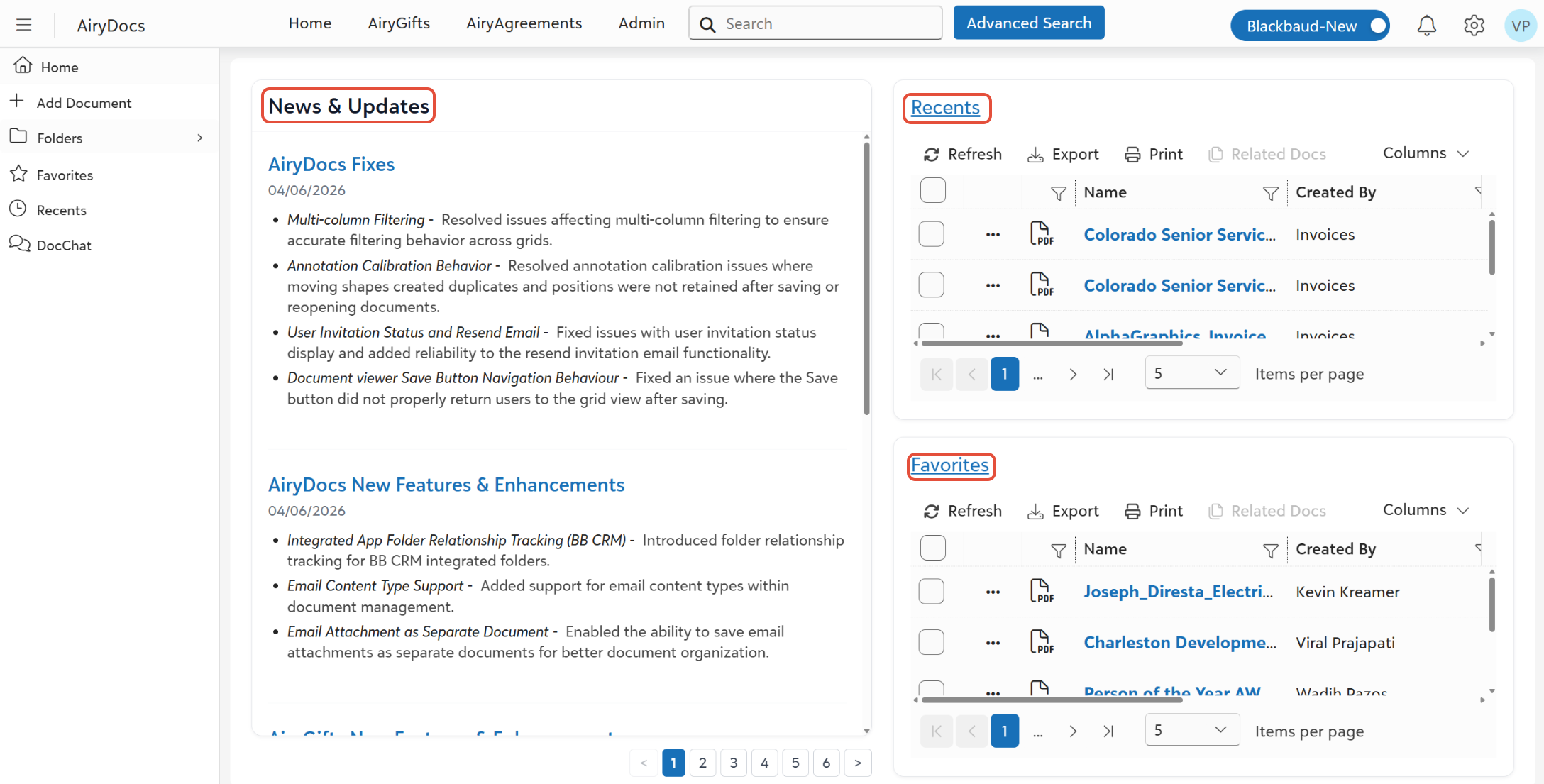Click Refresh icon in Recents panel
This screenshot has height=784, width=1544.
[x=932, y=154]
